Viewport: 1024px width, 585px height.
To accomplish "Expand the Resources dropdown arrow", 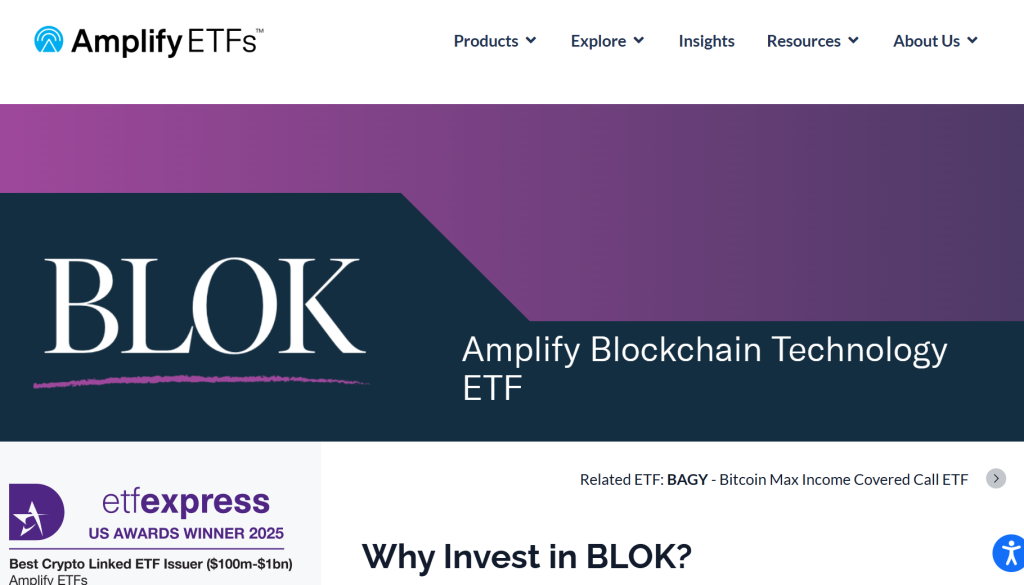I will 853,41.
